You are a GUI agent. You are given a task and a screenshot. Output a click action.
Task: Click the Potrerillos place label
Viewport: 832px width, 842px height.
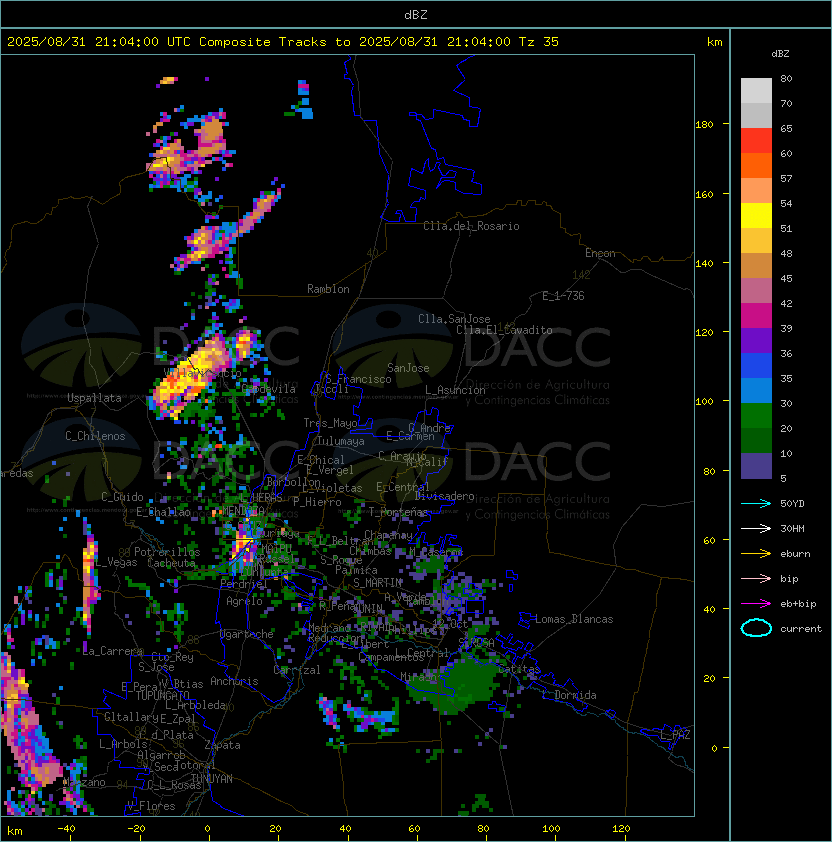(x=167, y=551)
